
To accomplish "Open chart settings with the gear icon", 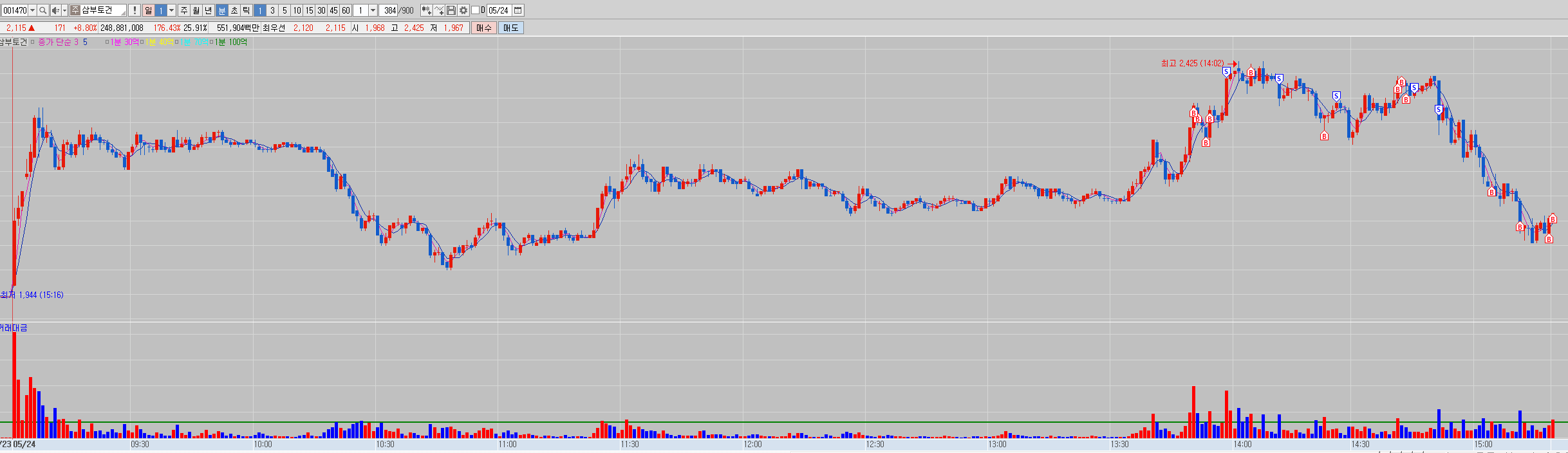I will tap(463, 10).
